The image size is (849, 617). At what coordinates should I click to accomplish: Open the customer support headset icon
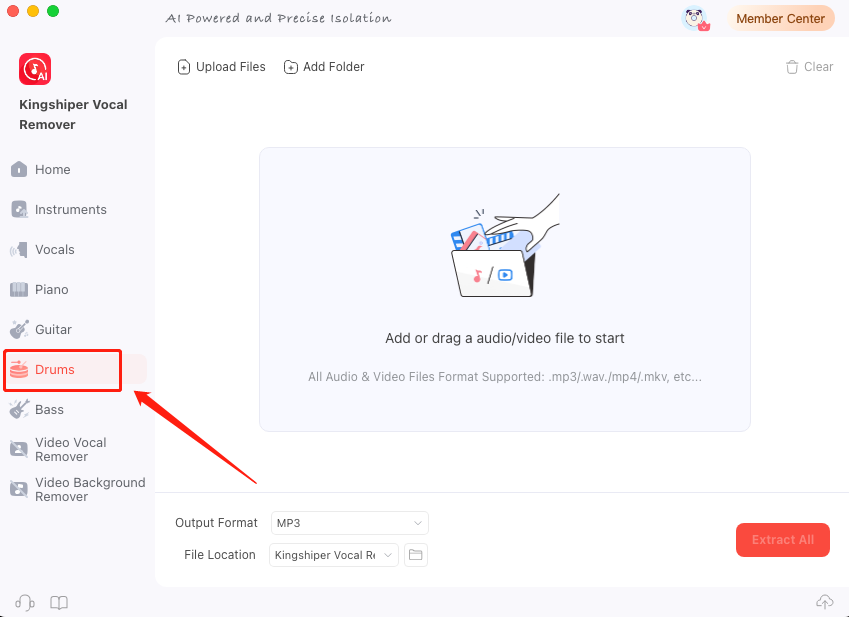24,602
